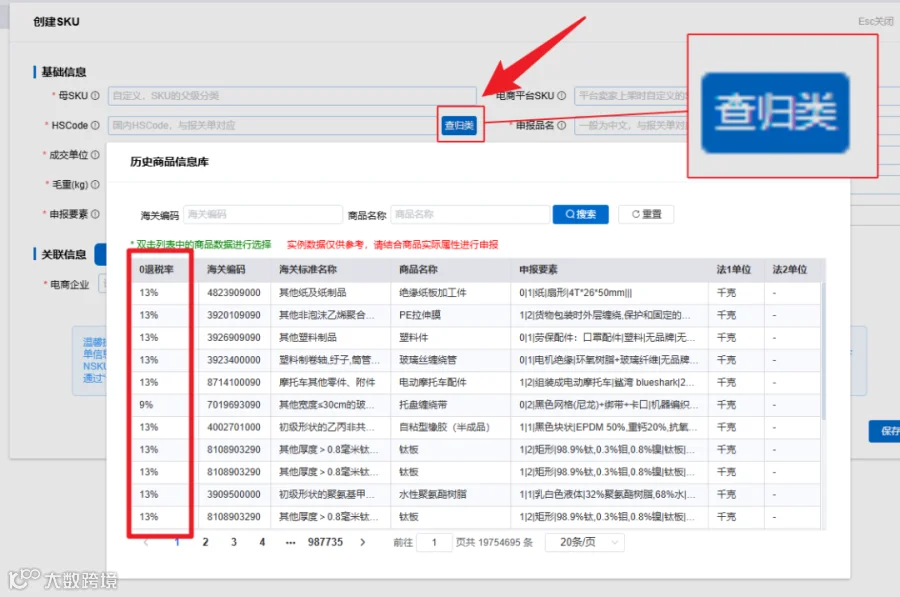Screen dimensions: 900x597
Task: Click the 前往 page number input box
Action: pyautogui.click(x=434, y=542)
